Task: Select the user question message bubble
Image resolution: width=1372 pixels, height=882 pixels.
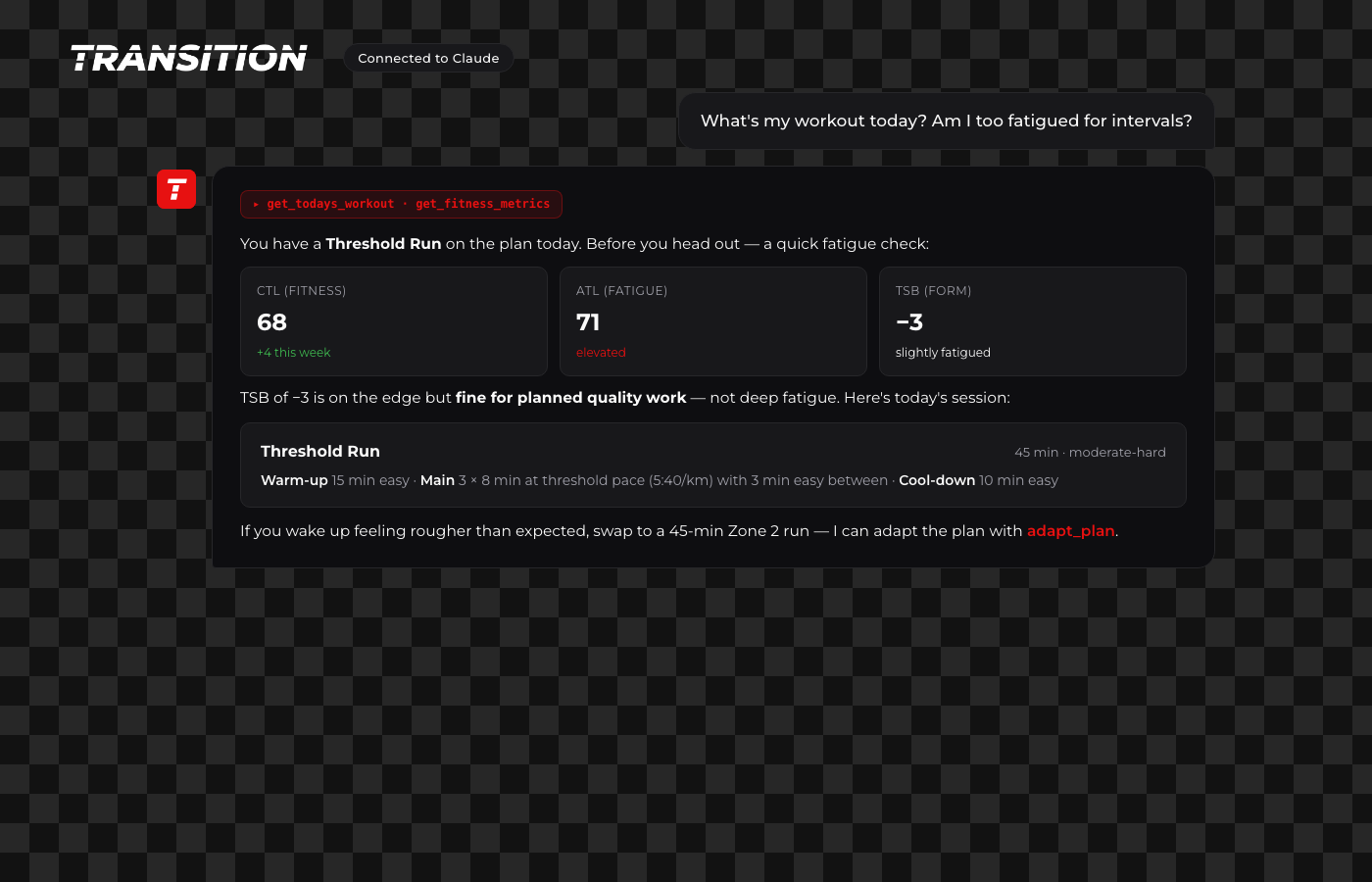Action: [946, 121]
